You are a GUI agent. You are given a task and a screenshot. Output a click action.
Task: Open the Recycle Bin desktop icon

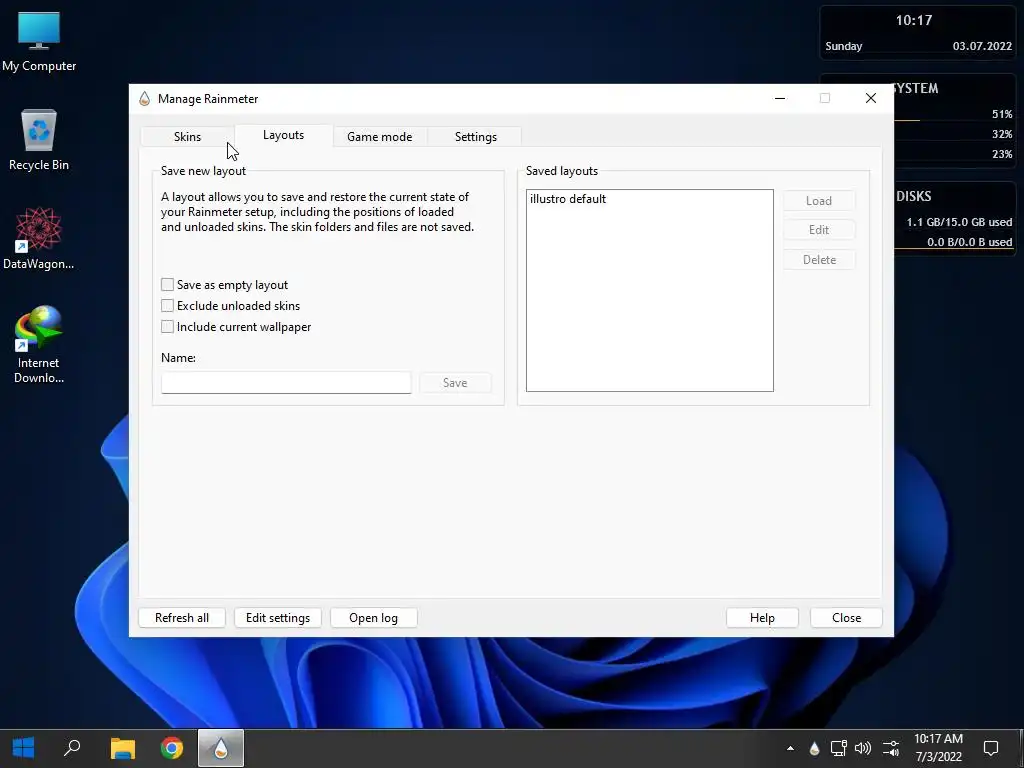(39, 140)
